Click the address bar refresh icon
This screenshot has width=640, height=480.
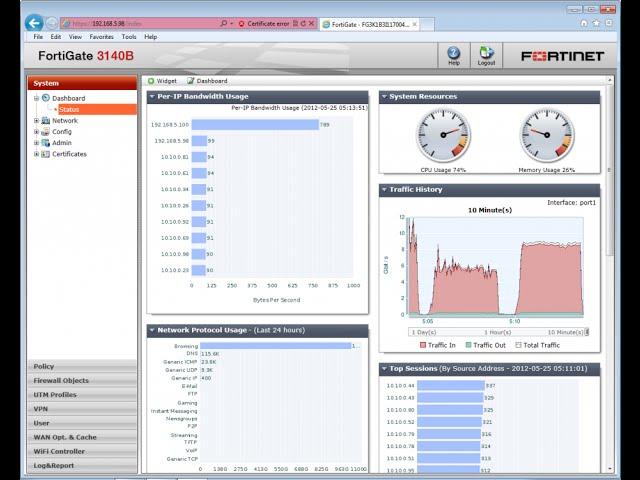[303, 24]
